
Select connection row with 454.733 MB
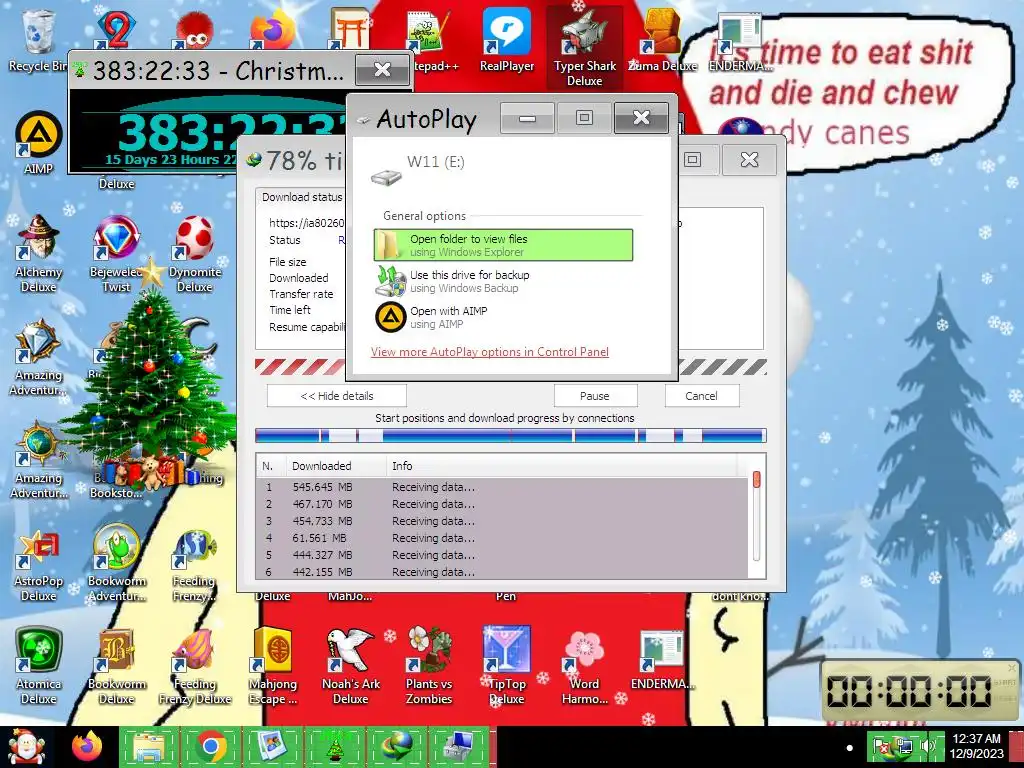click(x=503, y=521)
